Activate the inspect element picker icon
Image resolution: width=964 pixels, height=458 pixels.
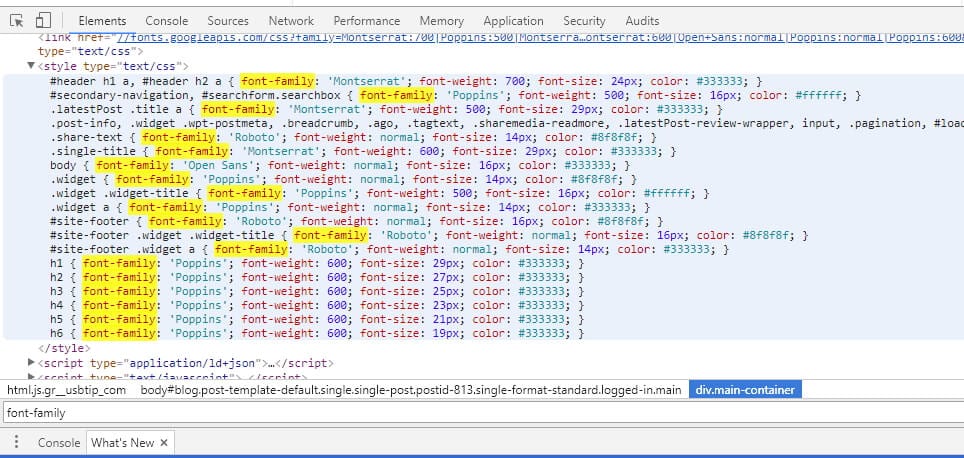(17, 20)
